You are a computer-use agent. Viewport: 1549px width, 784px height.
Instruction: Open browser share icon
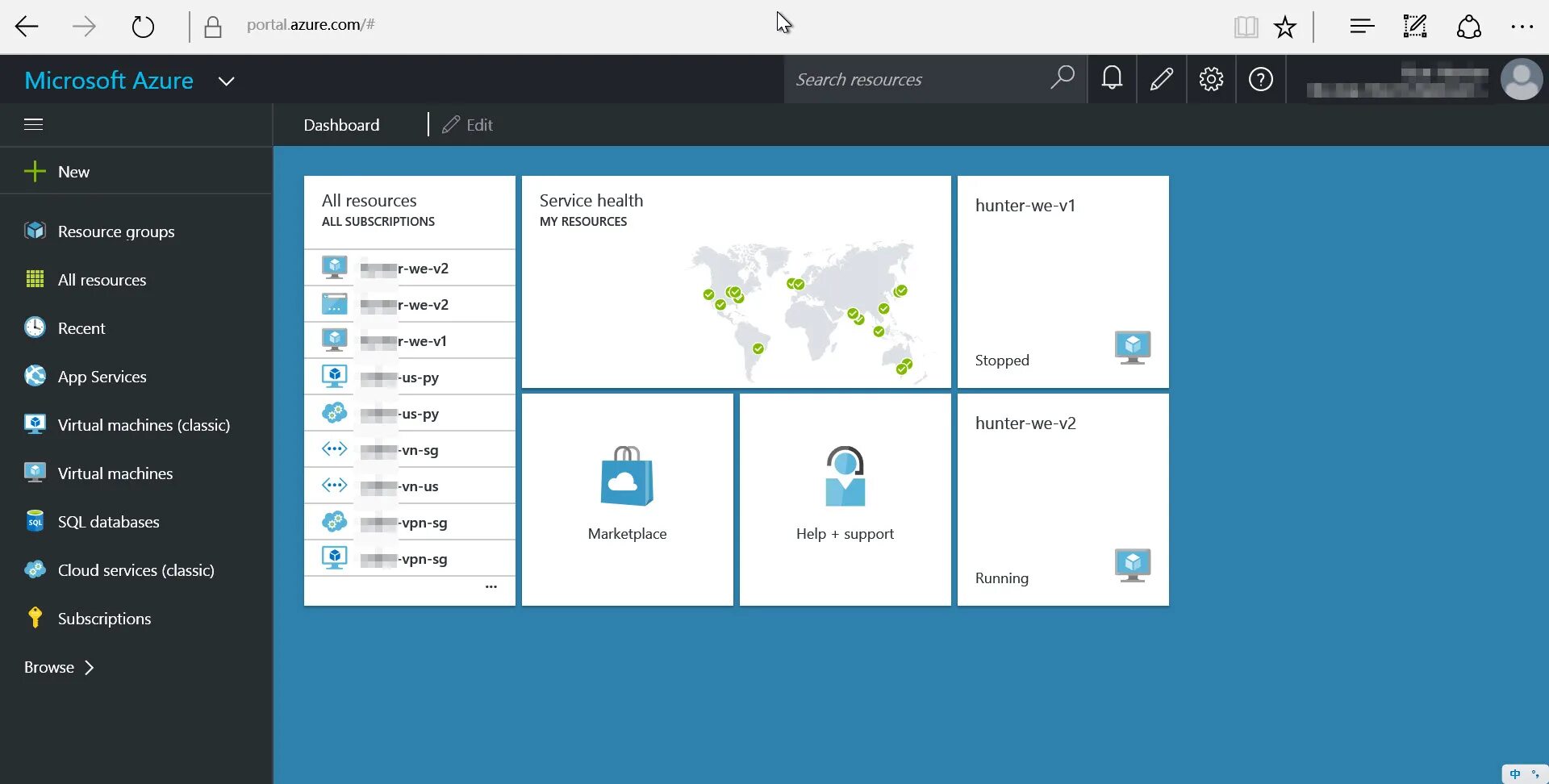tap(1468, 27)
